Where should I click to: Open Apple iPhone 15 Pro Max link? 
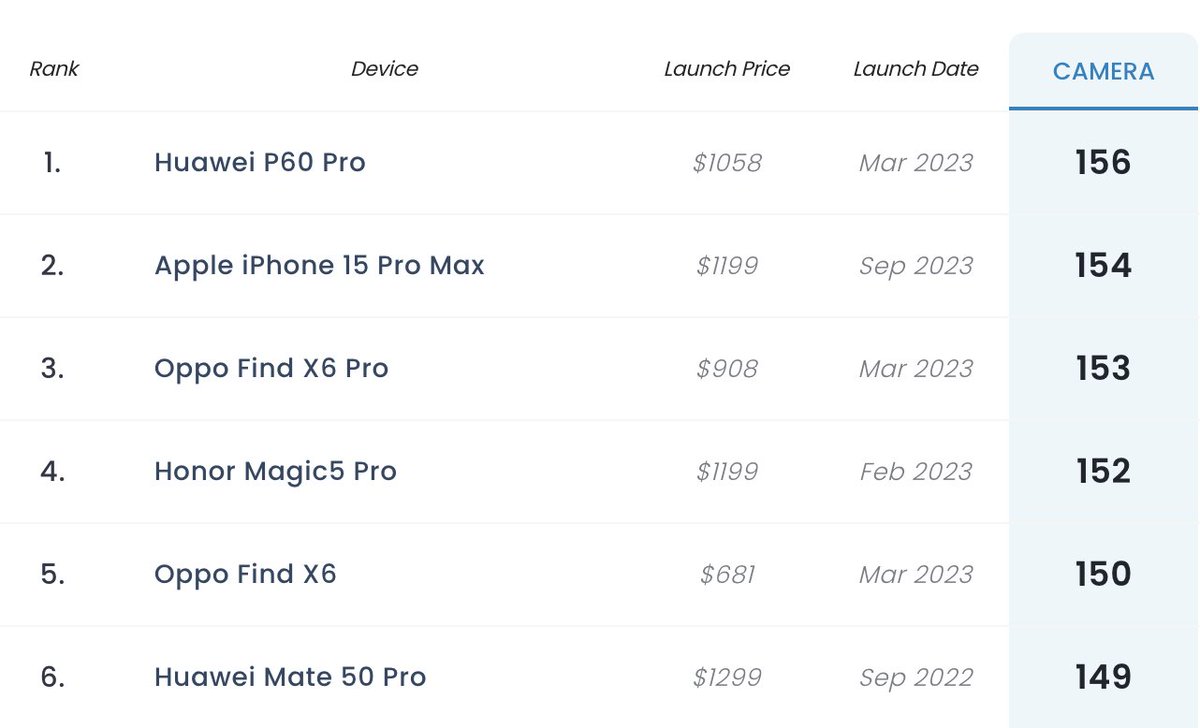[x=319, y=265]
